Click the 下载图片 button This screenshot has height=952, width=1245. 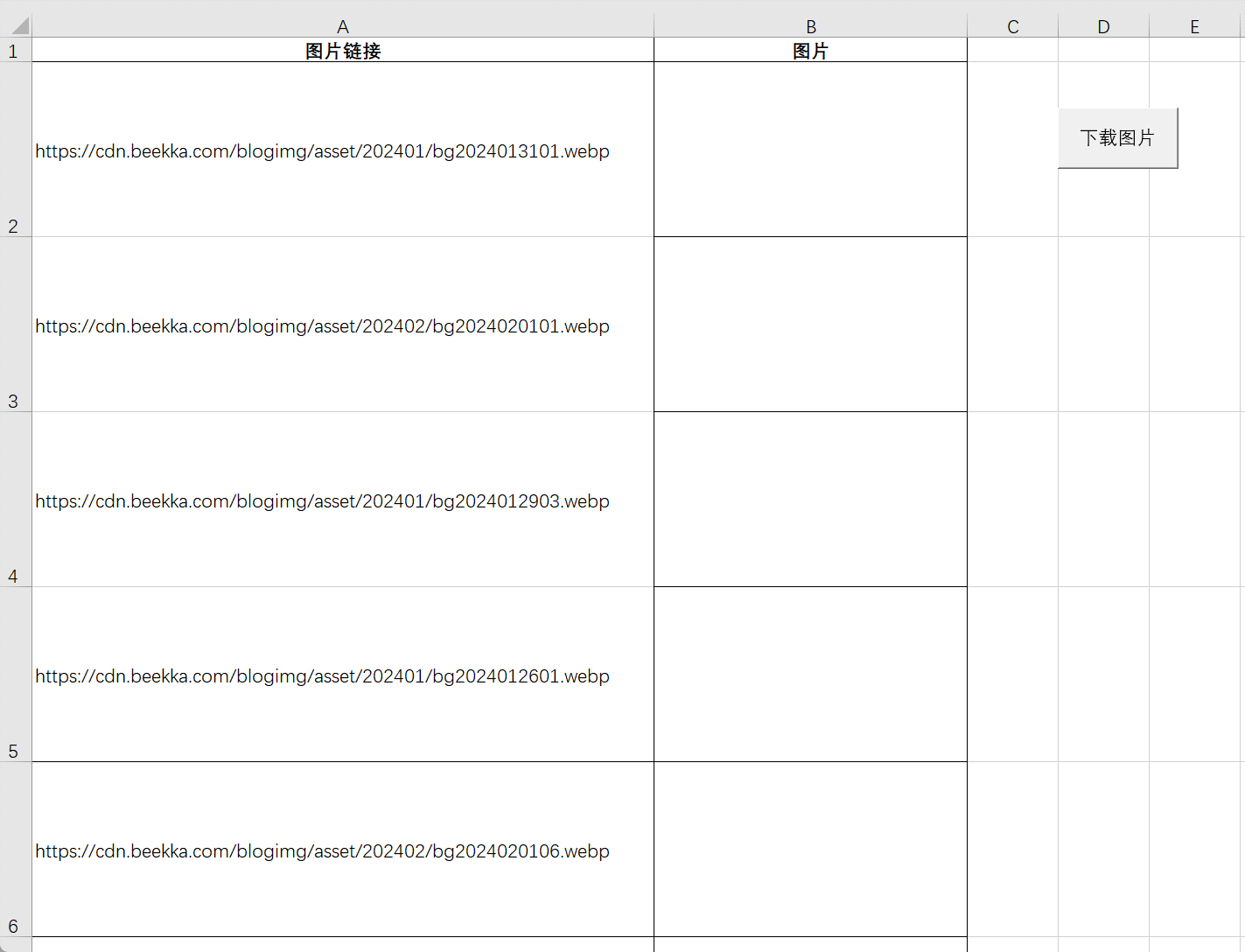point(1117,137)
